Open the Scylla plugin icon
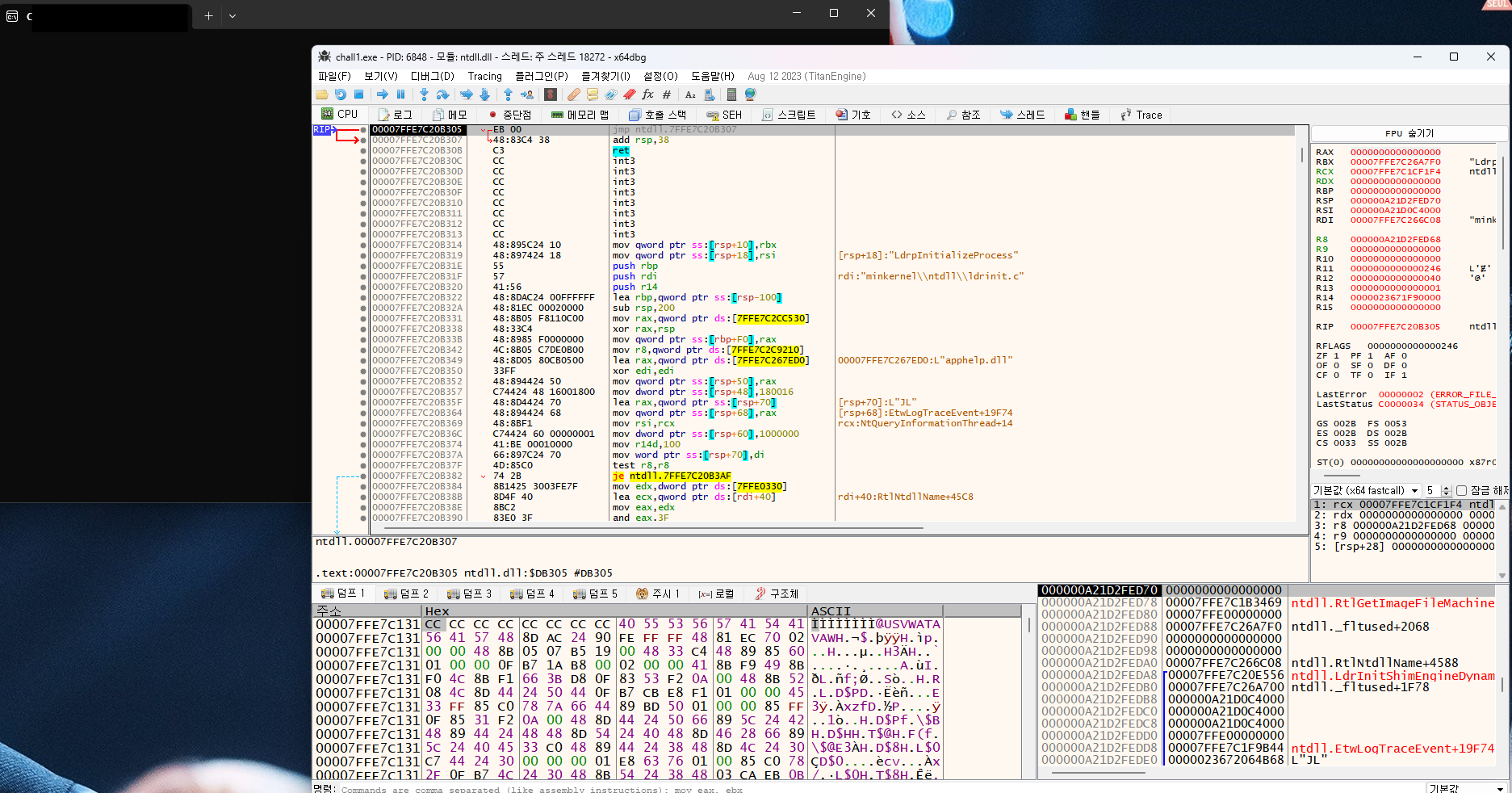 551,94
